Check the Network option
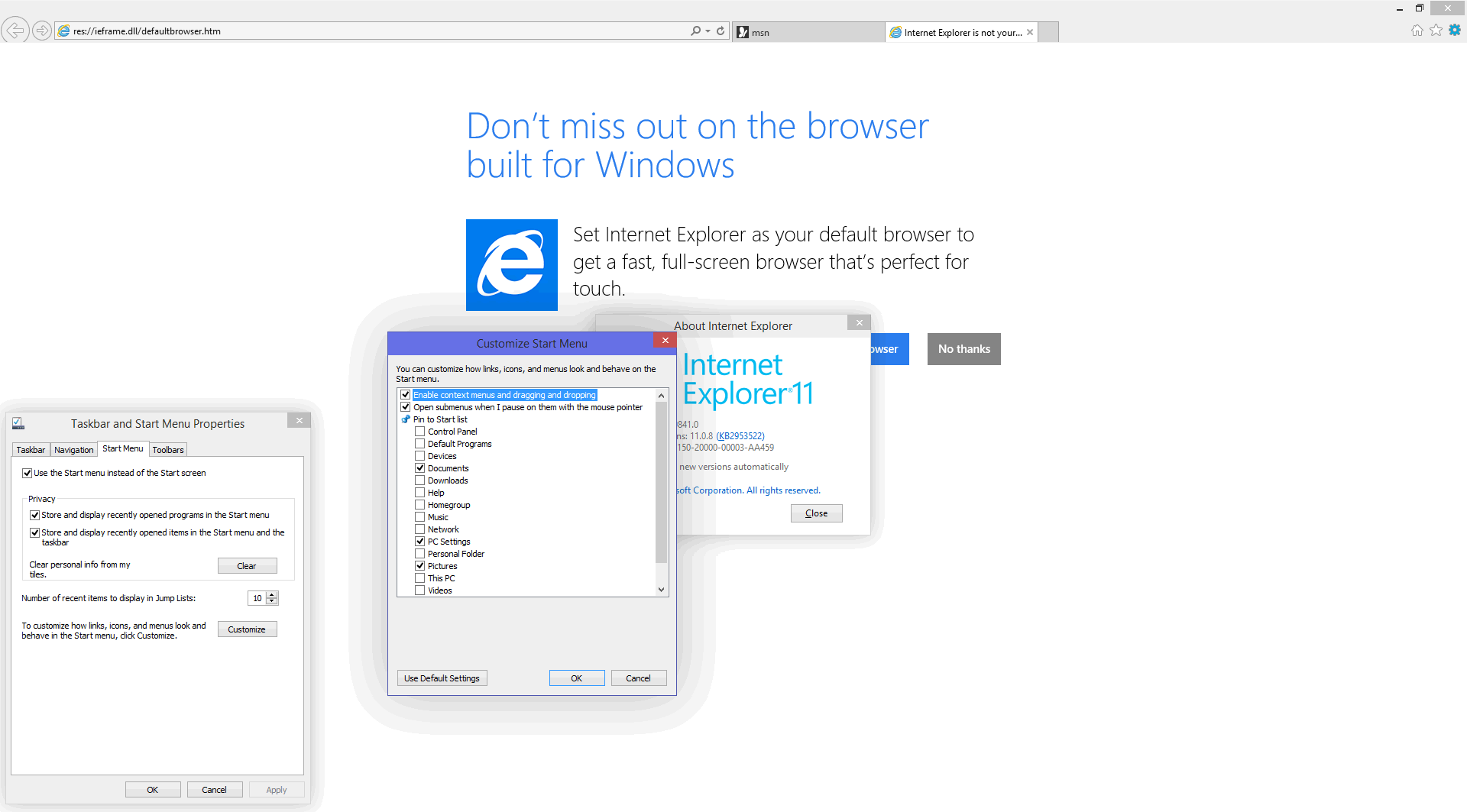1467x812 pixels. click(419, 529)
